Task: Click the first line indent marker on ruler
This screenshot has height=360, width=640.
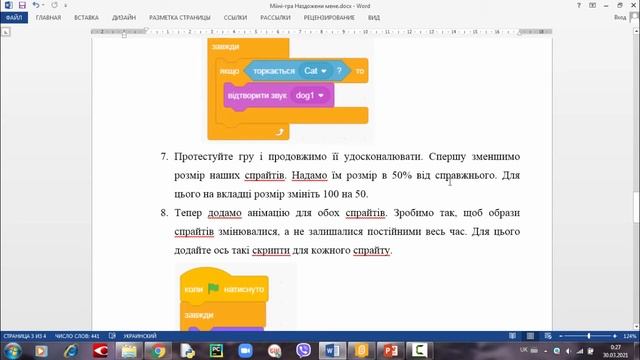Action: tap(146, 29)
